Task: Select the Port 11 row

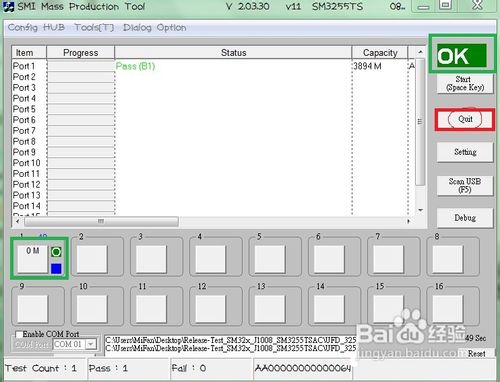Action: click(213, 174)
